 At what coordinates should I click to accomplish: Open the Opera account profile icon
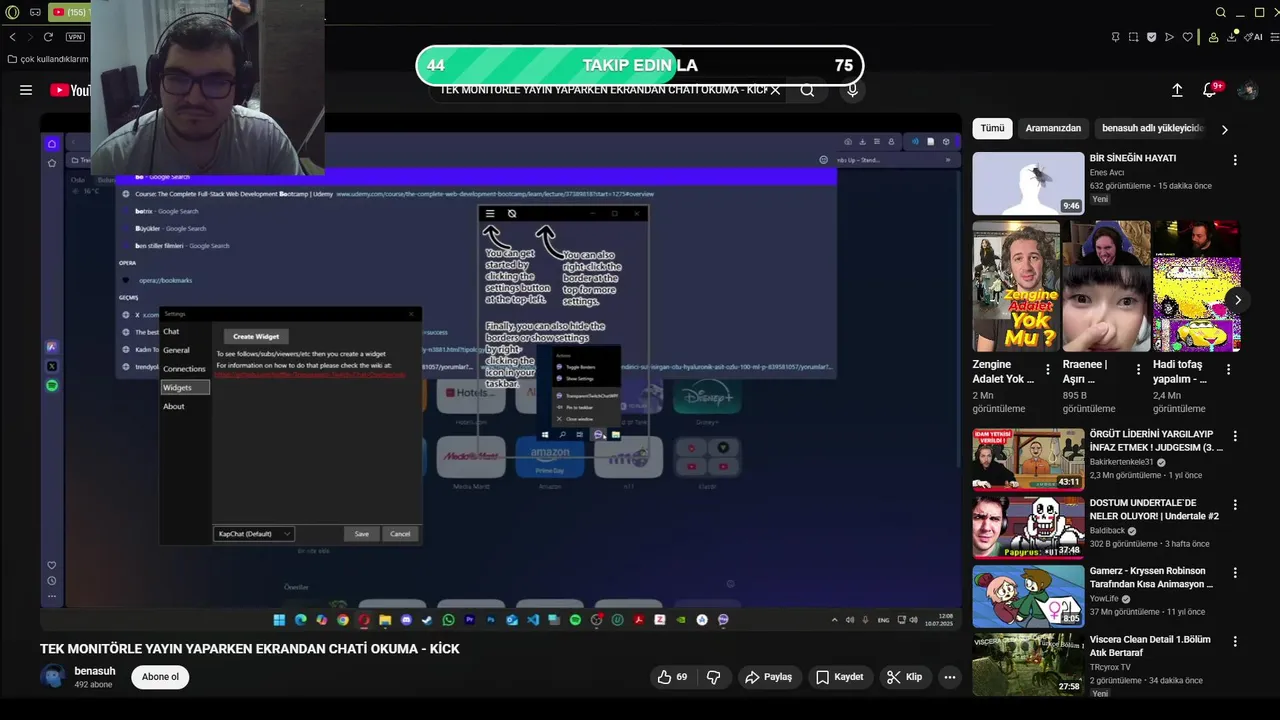(1213, 37)
